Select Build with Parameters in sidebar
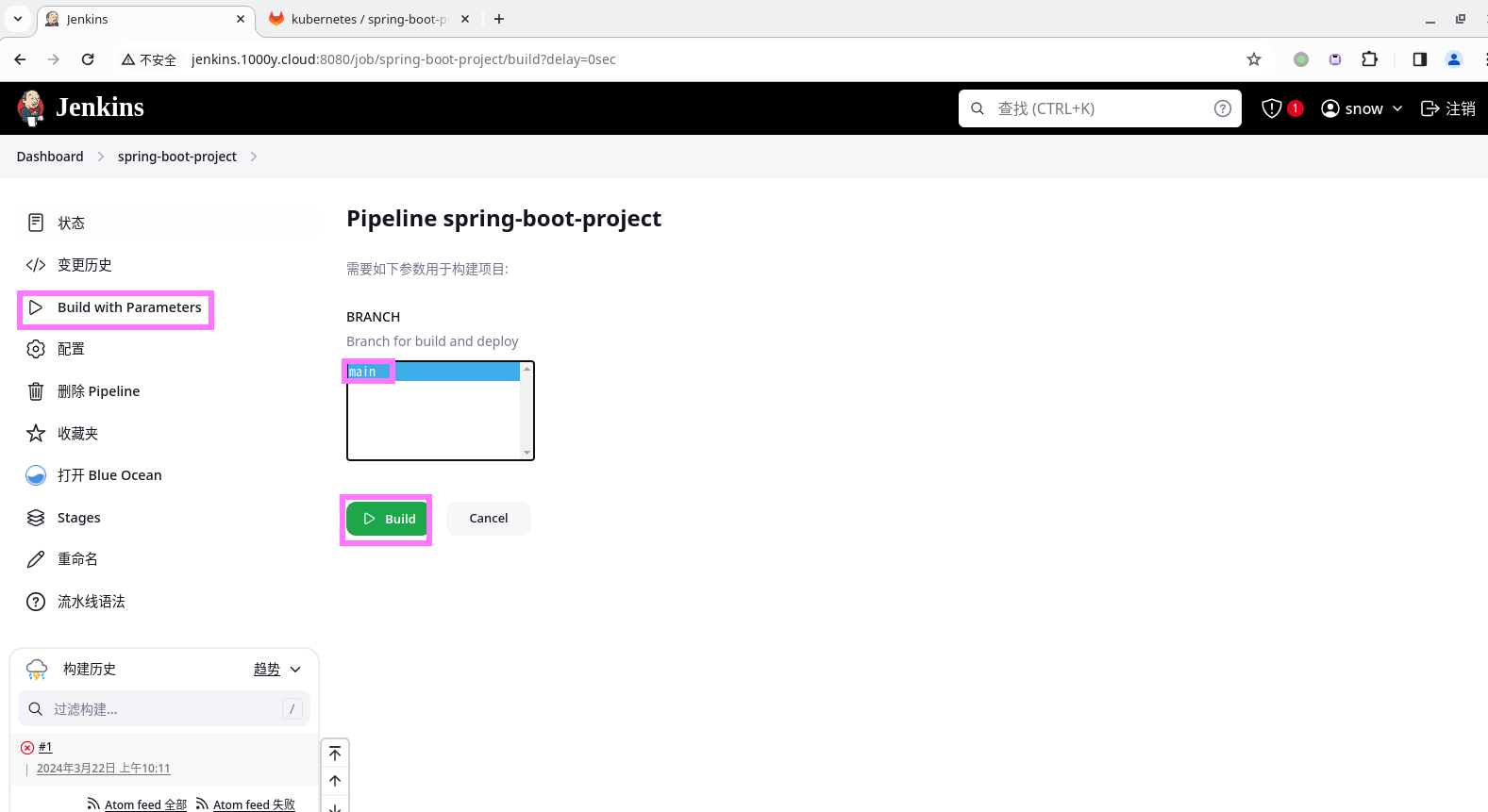The image size is (1488, 812). [x=115, y=307]
